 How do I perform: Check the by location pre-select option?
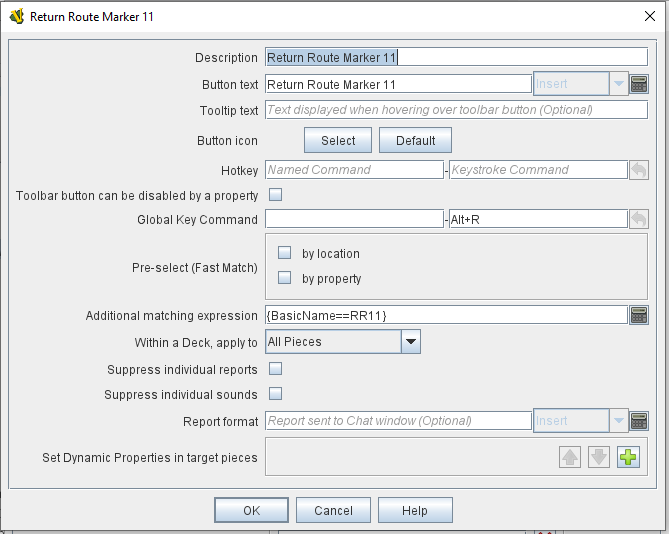point(285,253)
